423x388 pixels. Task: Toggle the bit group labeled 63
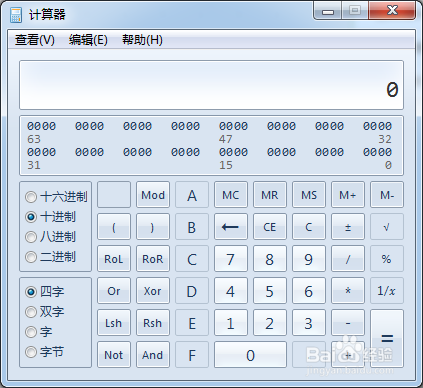(41, 126)
